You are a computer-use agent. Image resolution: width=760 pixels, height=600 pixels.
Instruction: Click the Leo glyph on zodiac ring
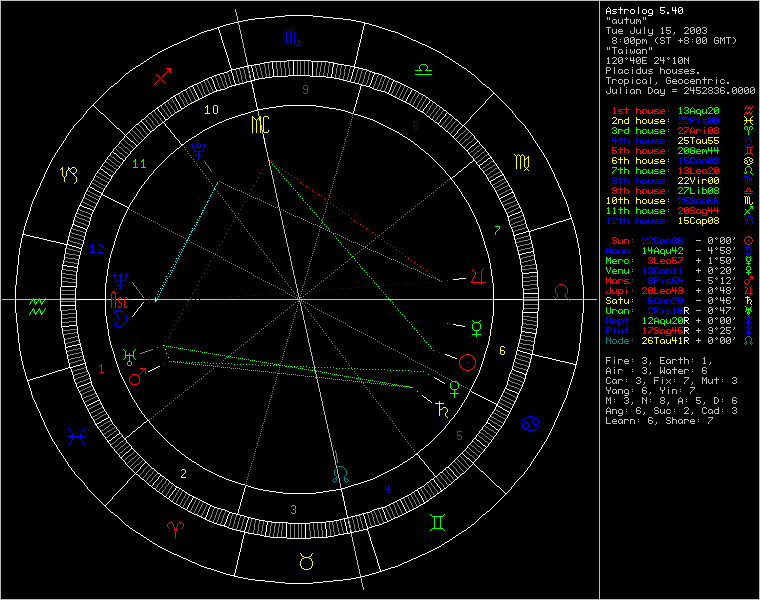click(561, 292)
